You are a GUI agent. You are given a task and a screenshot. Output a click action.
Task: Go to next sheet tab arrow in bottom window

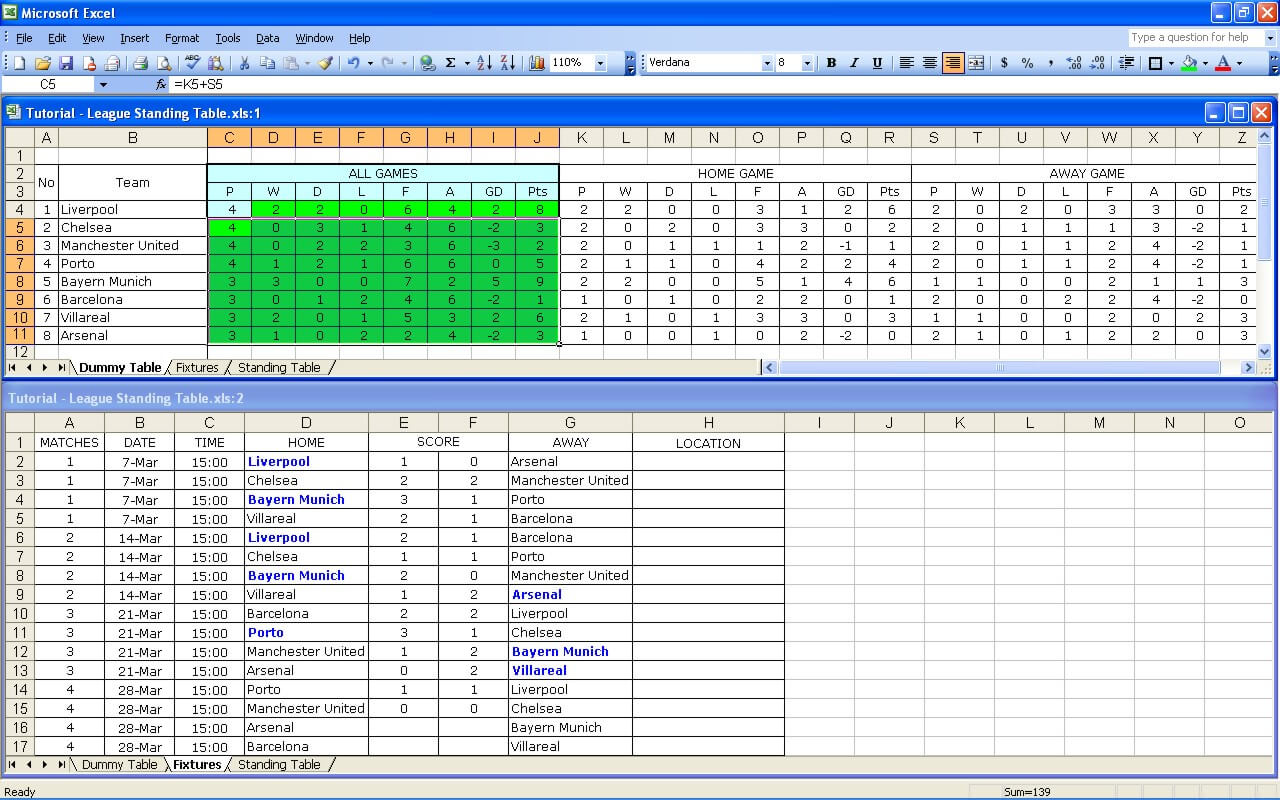pos(44,764)
